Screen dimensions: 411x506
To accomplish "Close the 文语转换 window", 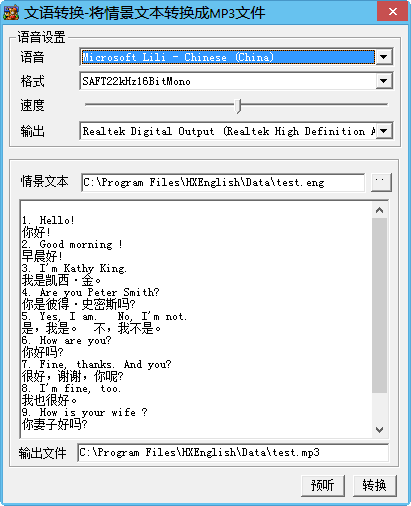I will click(392, 11).
